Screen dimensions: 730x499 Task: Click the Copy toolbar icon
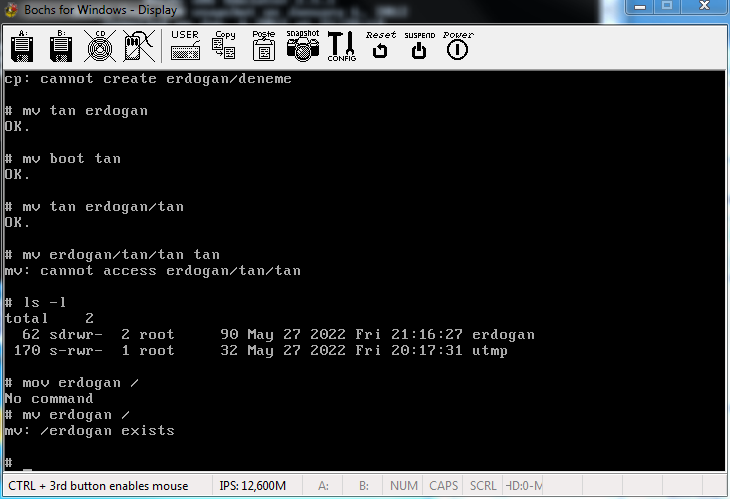point(225,46)
